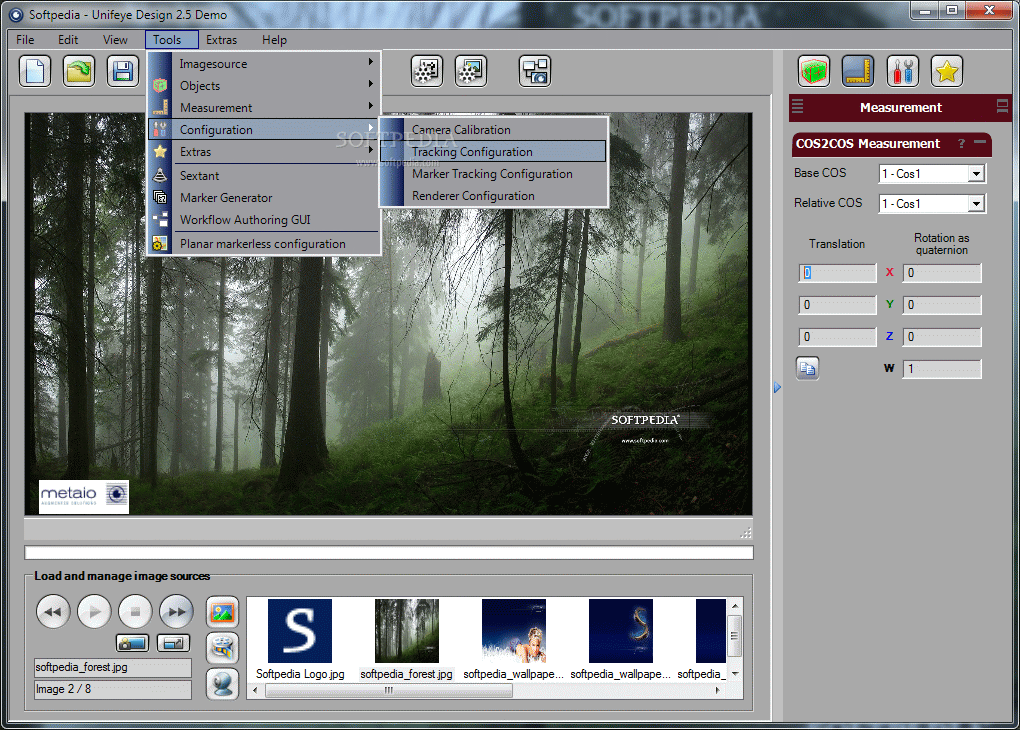The height and width of the screenshot is (730, 1020).
Task: Open the Extras star panel icon
Action: tap(947, 71)
